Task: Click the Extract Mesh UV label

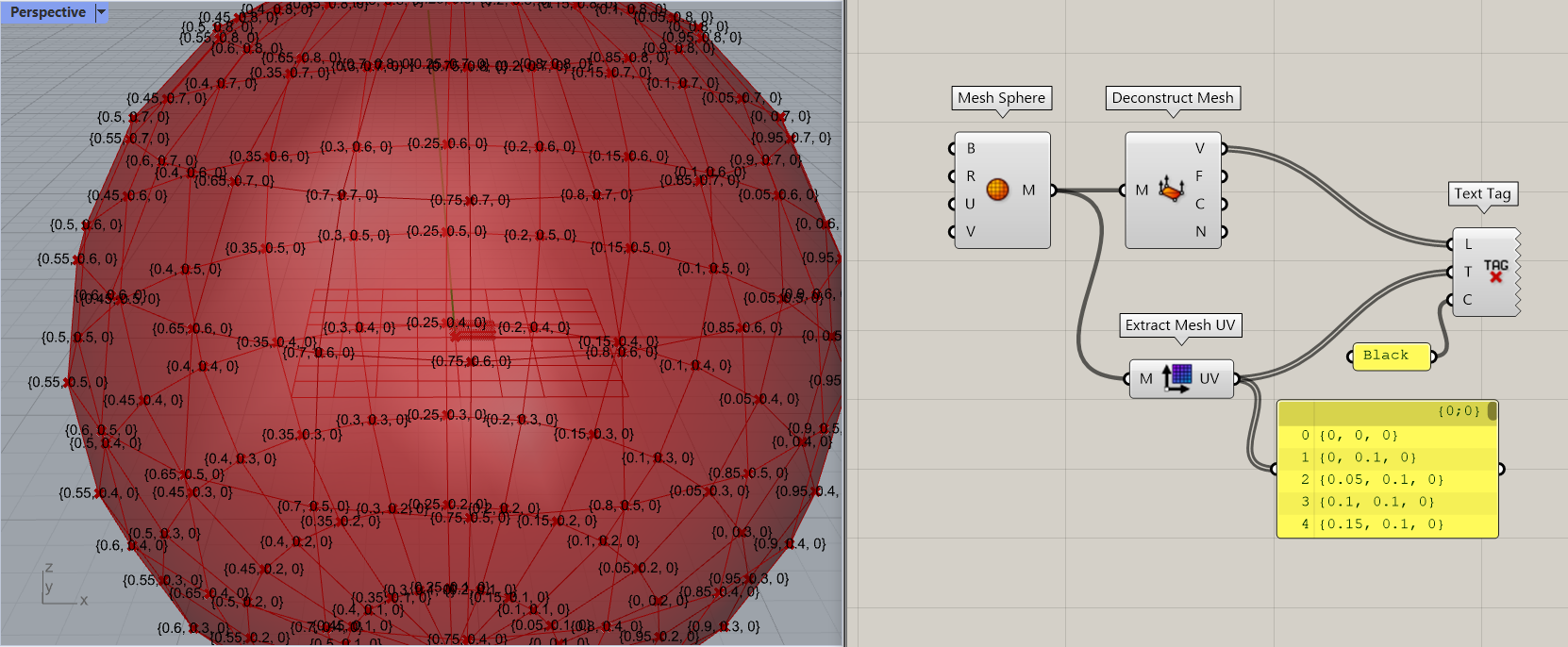Action: (1179, 325)
